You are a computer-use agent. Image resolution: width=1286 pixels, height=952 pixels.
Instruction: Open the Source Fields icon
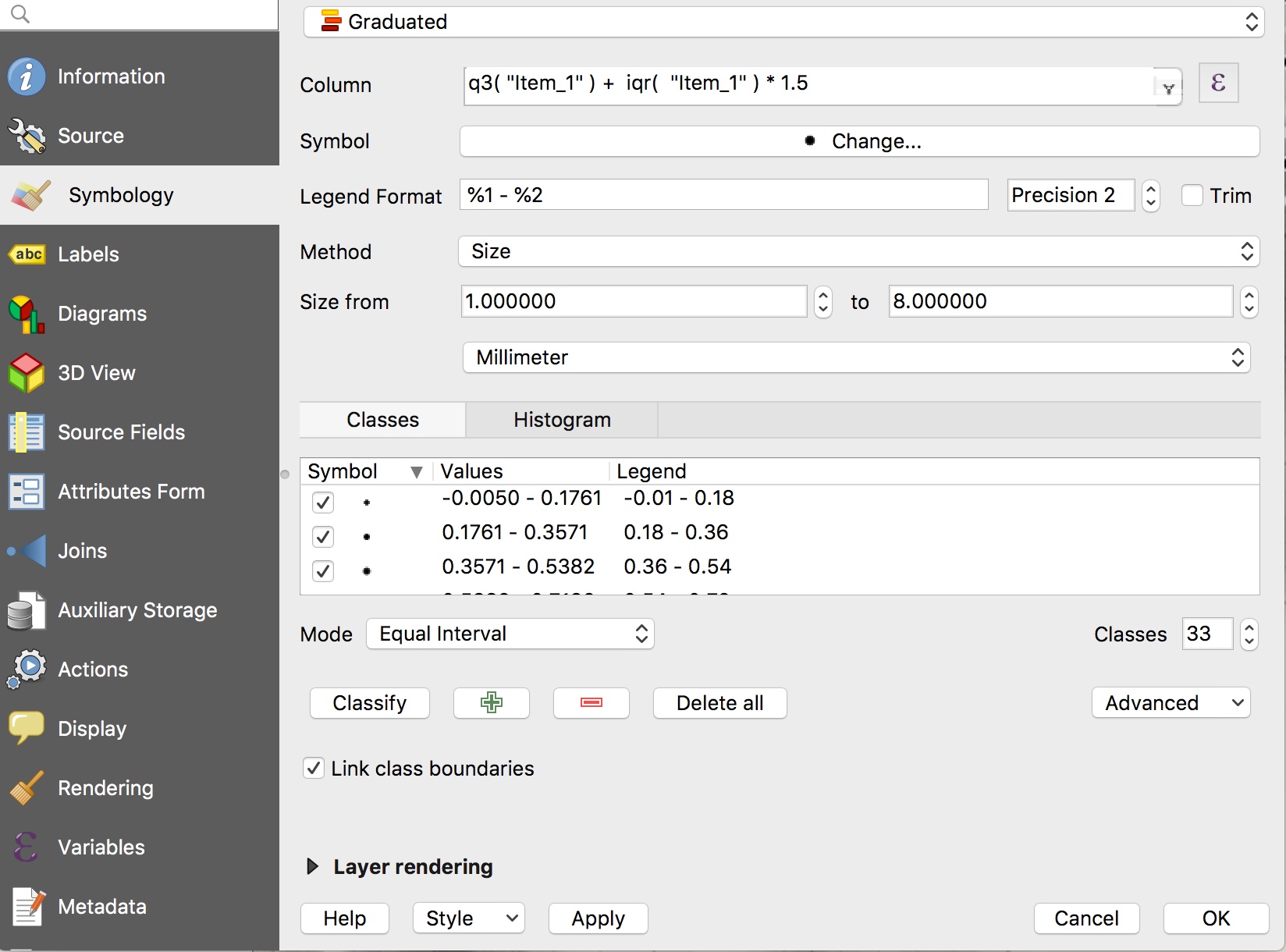(x=27, y=432)
